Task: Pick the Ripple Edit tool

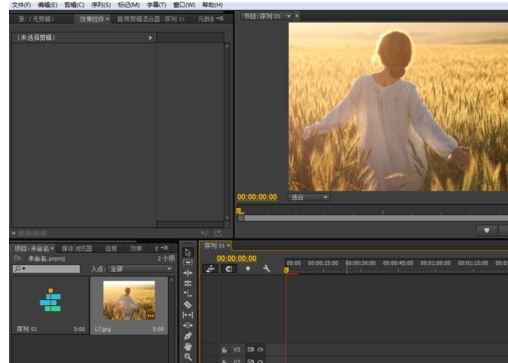Action: click(x=188, y=273)
